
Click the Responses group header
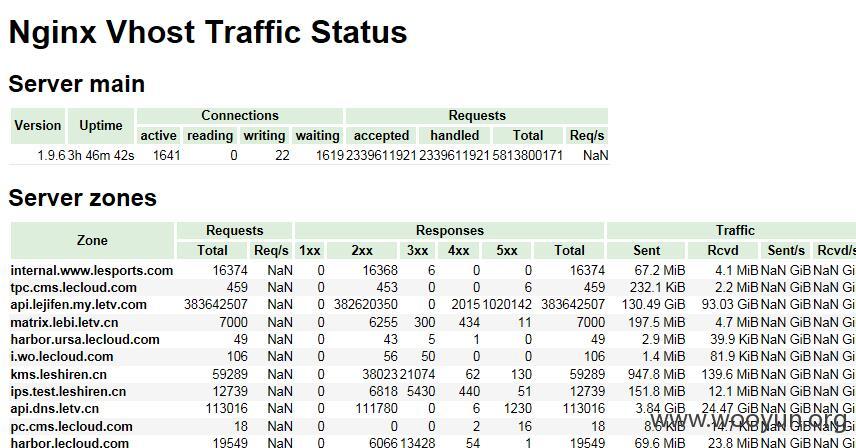449,230
